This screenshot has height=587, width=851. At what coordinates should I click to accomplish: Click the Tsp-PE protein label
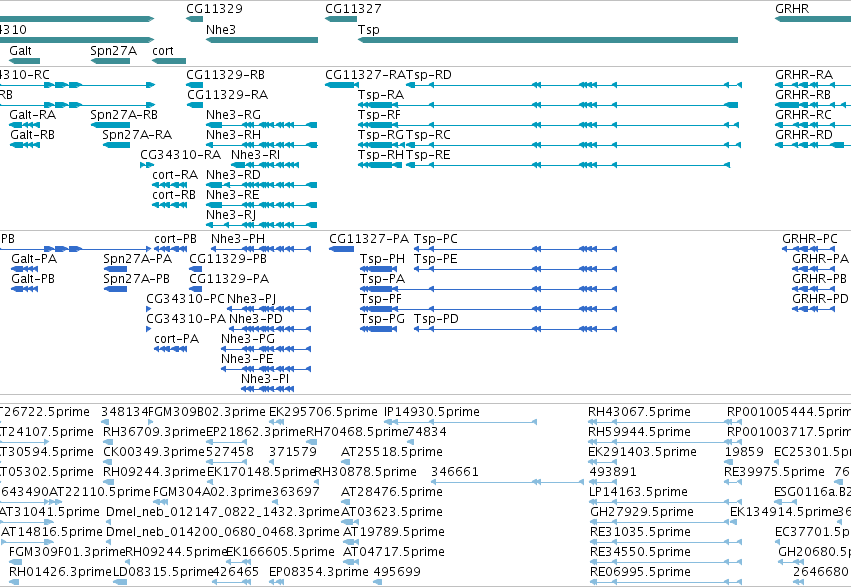[x=435, y=259]
